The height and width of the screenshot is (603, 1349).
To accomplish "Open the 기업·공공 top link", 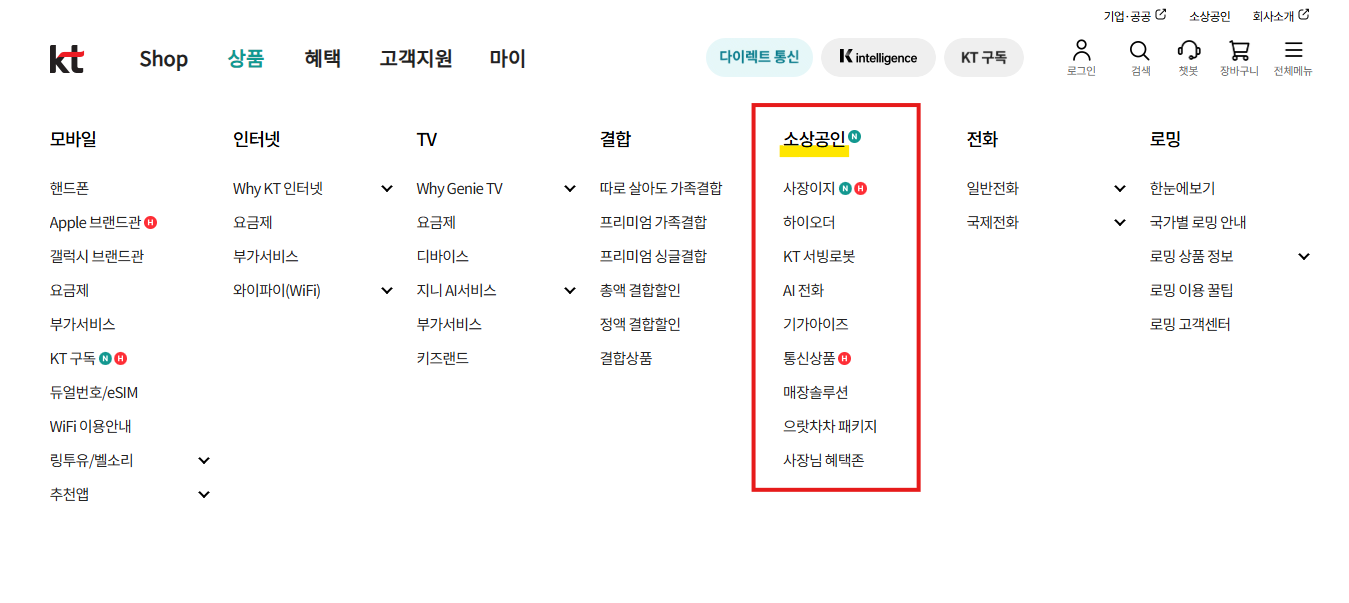I will point(1127,16).
